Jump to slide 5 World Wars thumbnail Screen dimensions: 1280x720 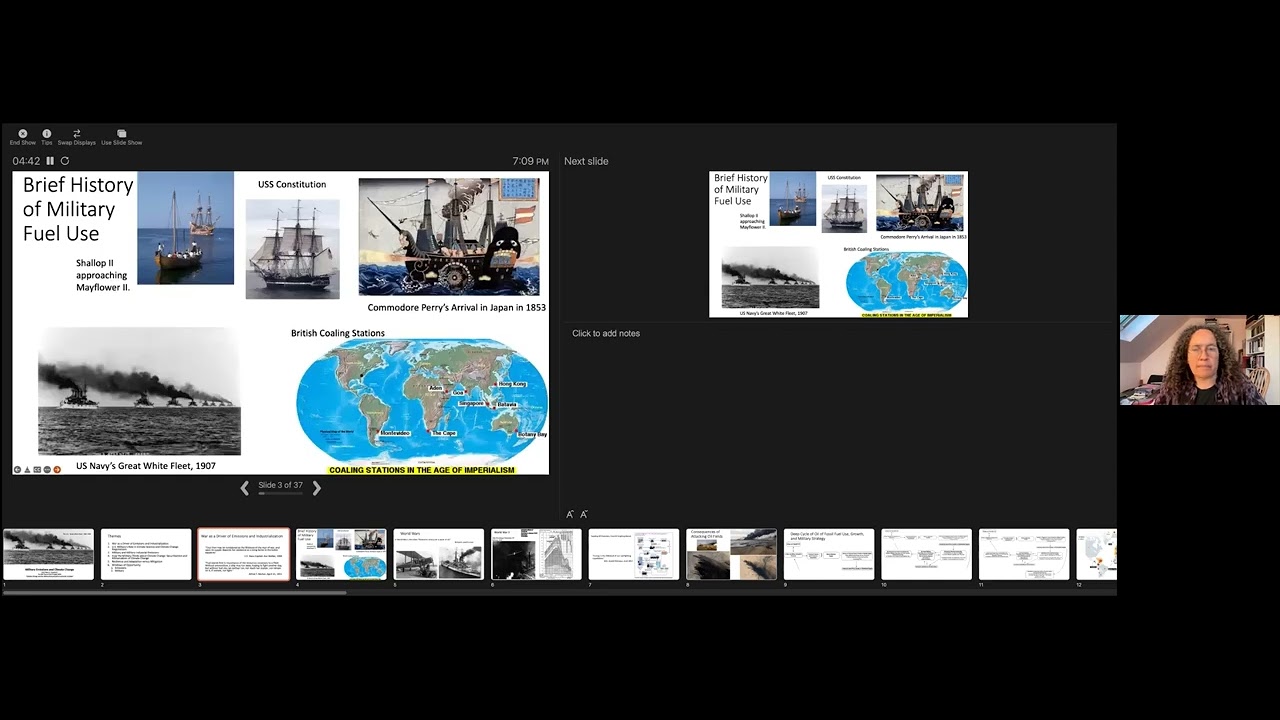pyautogui.click(x=439, y=554)
